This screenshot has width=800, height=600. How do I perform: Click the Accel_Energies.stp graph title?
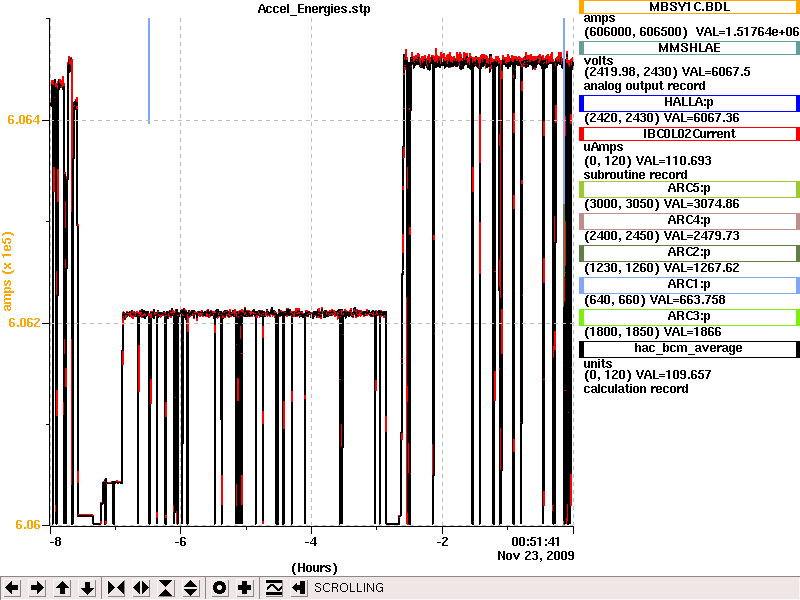point(314,9)
